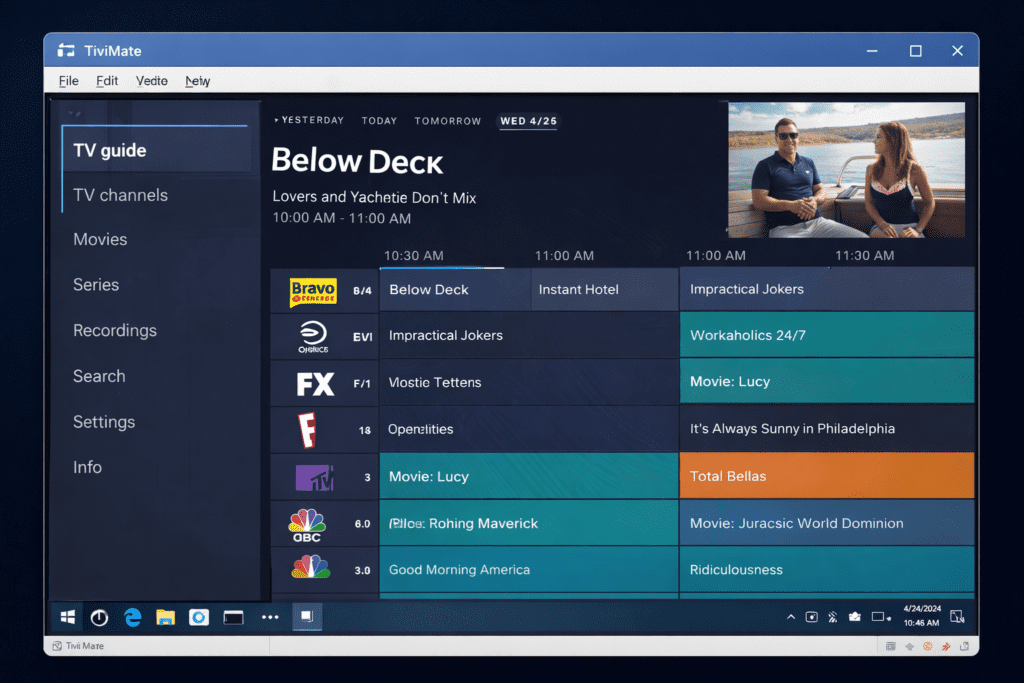Select Vlostic Tettens program
The width and height of the screenshot is (1024, 683).
point(529,382)
